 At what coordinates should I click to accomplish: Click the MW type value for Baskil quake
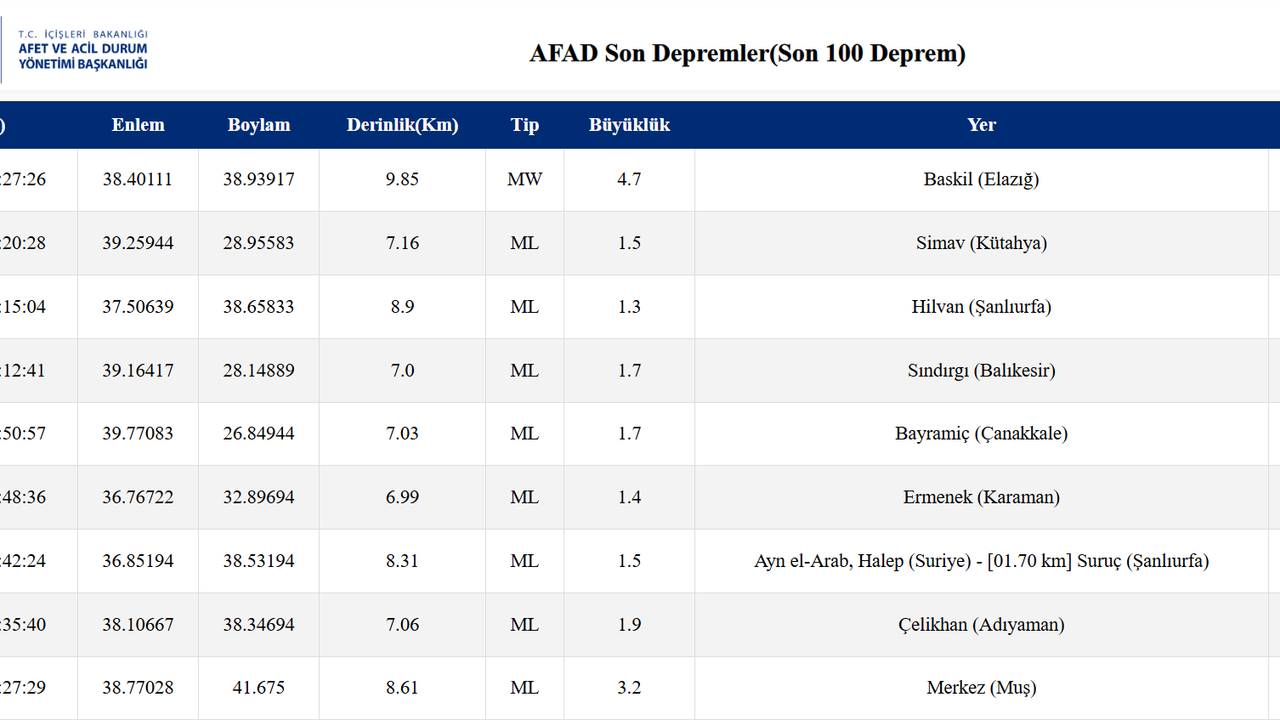pos(524,179)
